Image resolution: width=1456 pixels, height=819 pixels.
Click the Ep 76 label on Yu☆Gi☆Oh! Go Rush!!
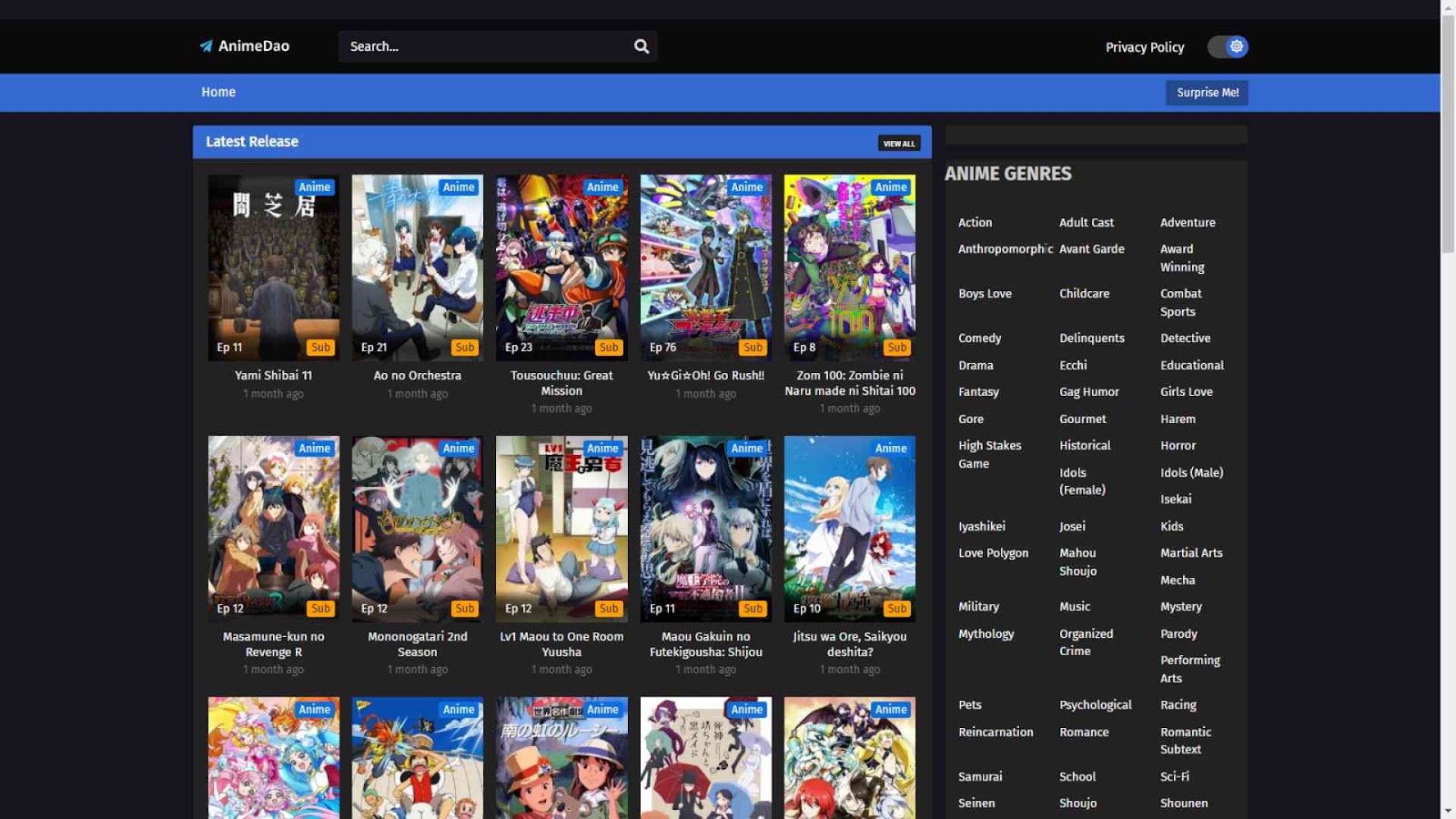tap(662, 348)
